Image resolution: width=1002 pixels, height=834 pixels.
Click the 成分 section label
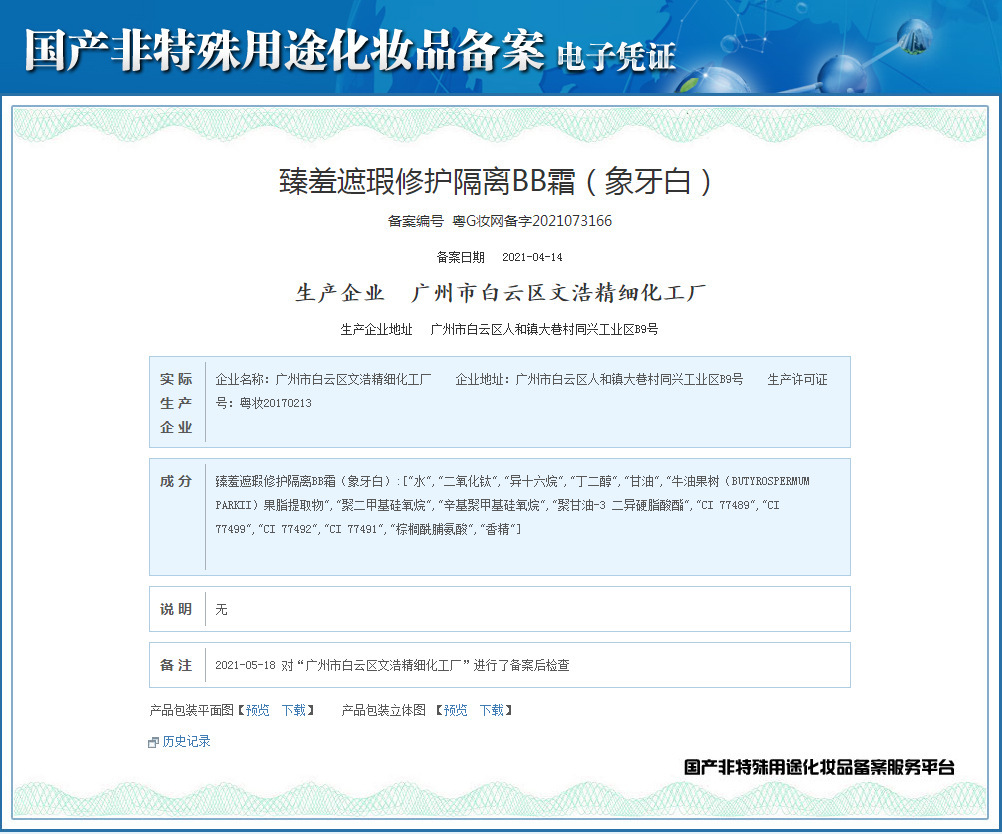click(x=176, y=481)
